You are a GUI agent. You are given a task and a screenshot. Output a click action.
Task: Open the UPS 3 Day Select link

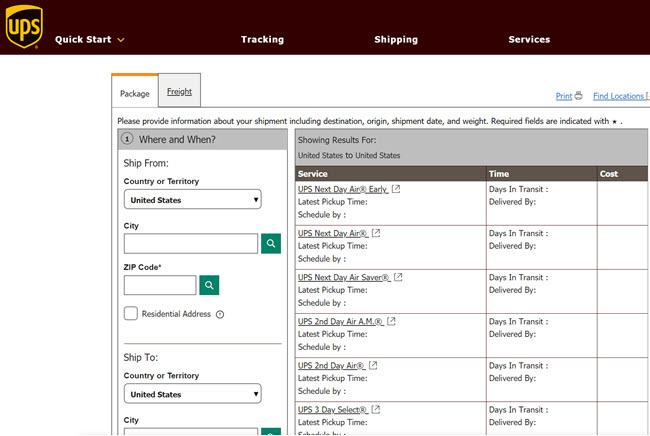pyautogui.click(x=333, y=409)
